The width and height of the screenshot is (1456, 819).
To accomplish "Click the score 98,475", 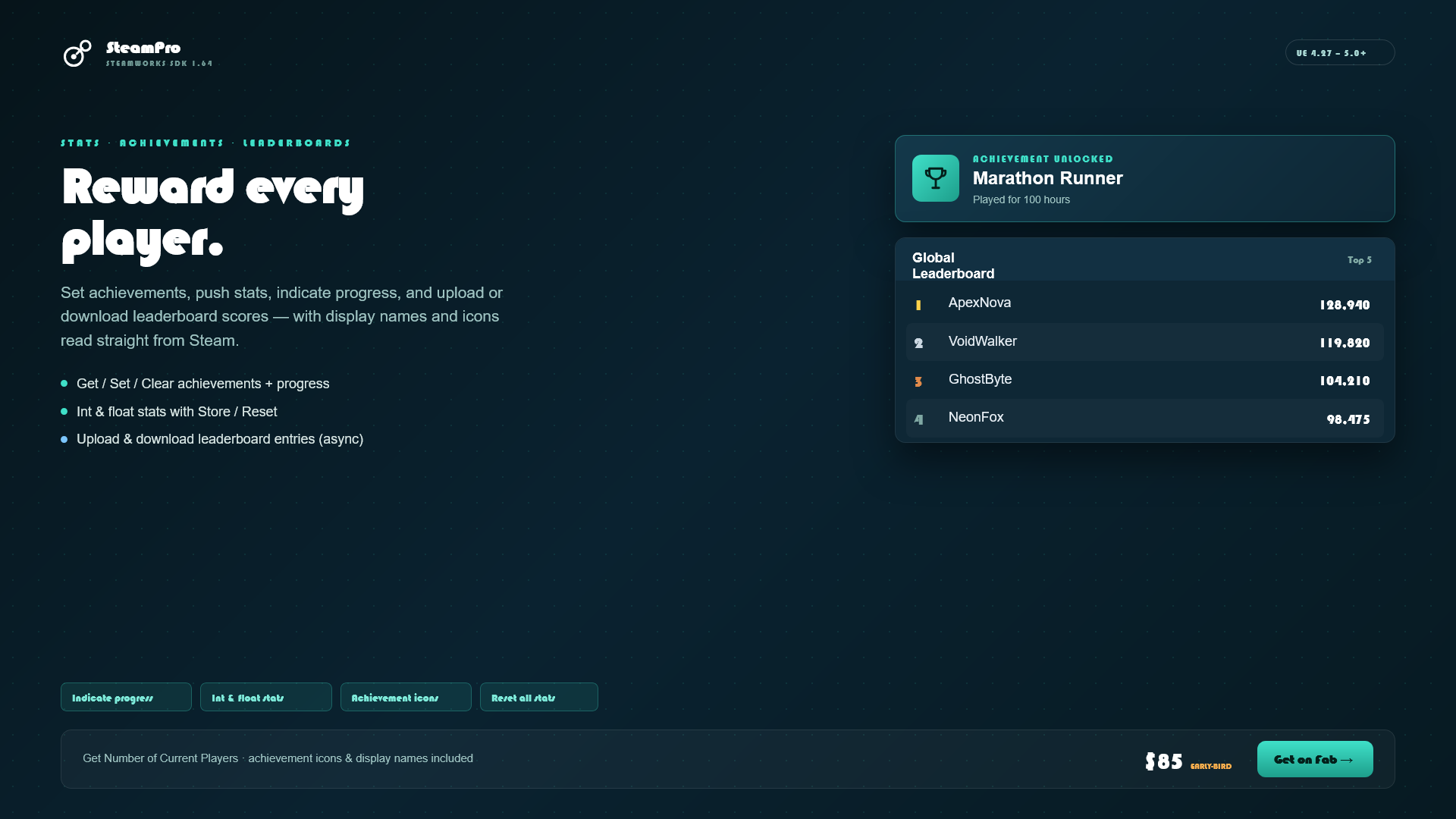I will click(1348, 419).
